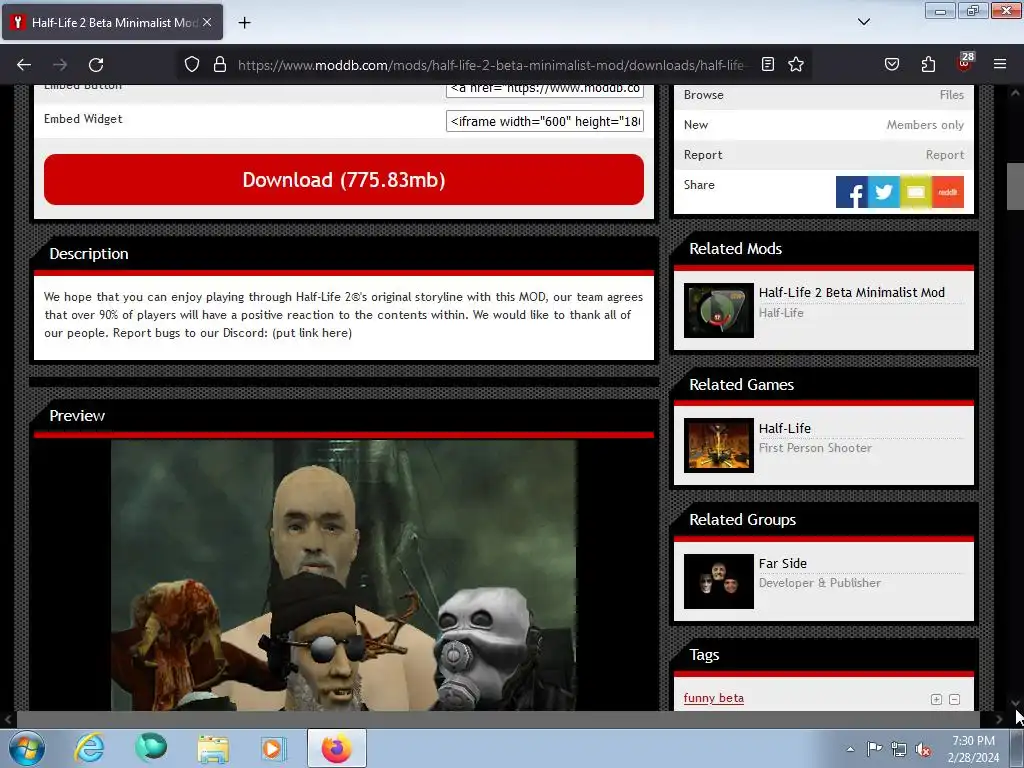Toggle reader view in address bar

click(x=768, y=65)
